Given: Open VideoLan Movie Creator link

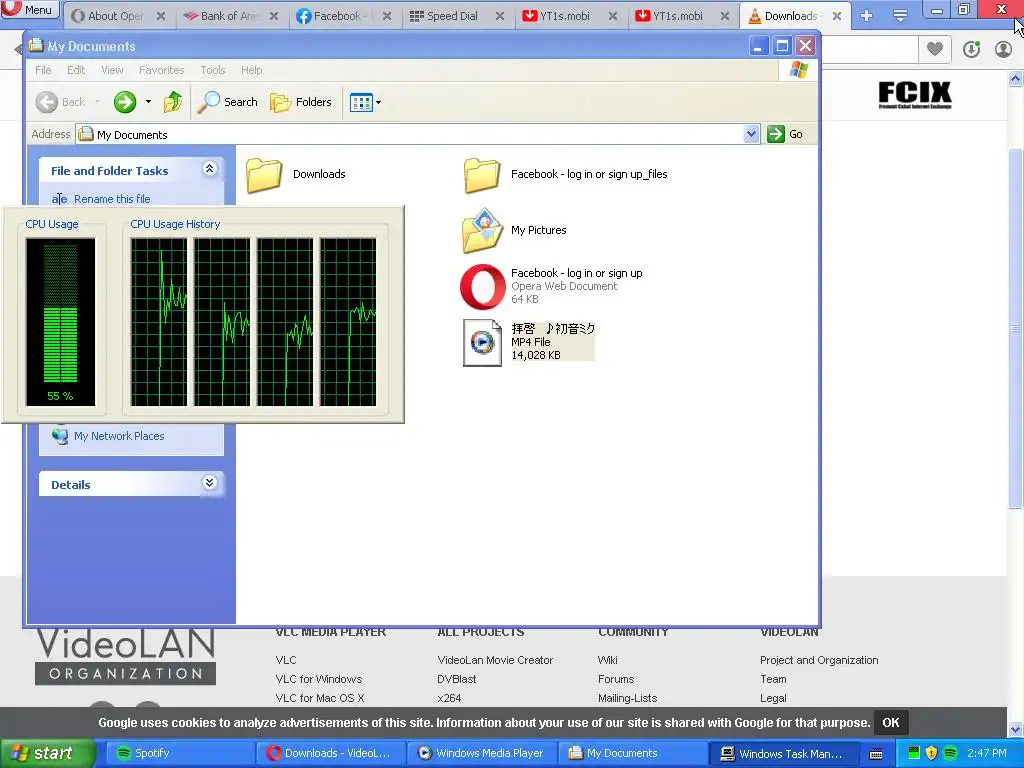Looking at the screenshot, I should tap(495, 660).
